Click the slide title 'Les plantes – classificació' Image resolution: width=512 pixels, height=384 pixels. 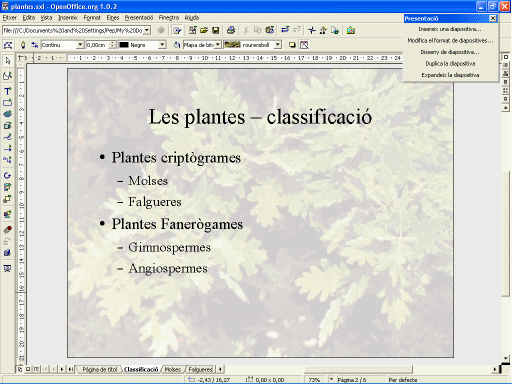260,117
